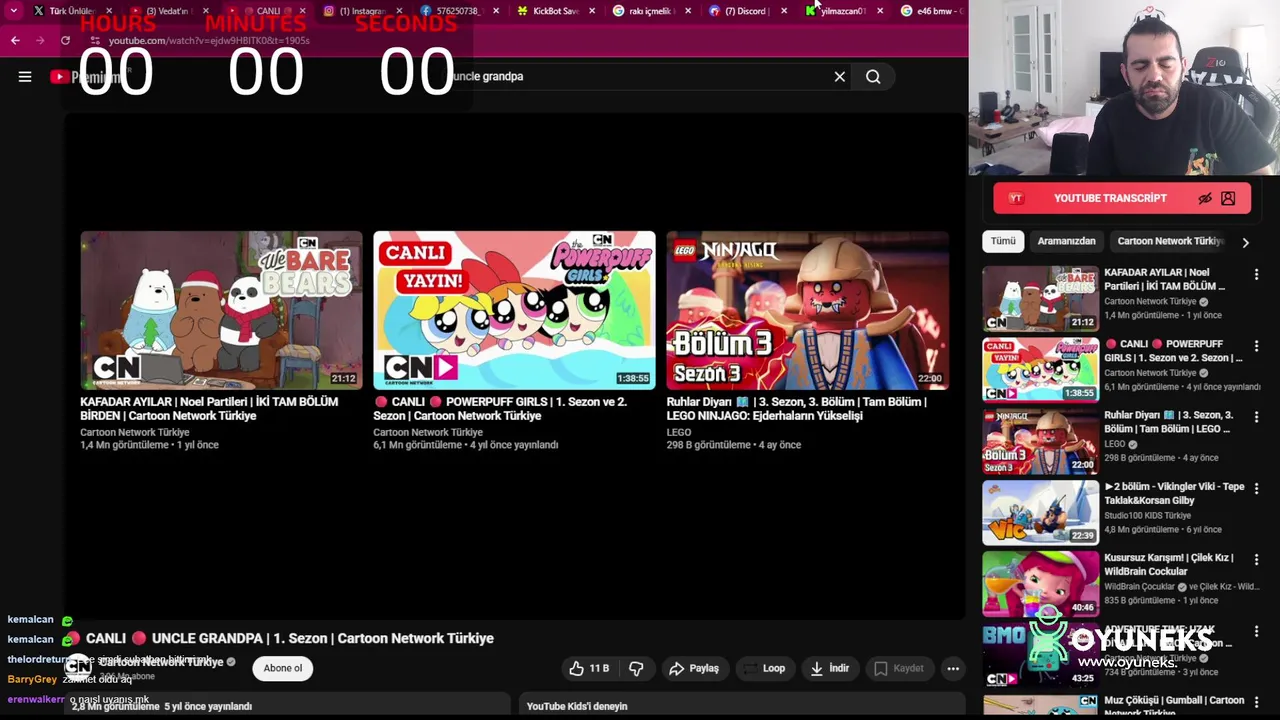
Task: Open LEGO Ninjago Ruhlar Diyarı end-screen title
Action: pos(797,408)
